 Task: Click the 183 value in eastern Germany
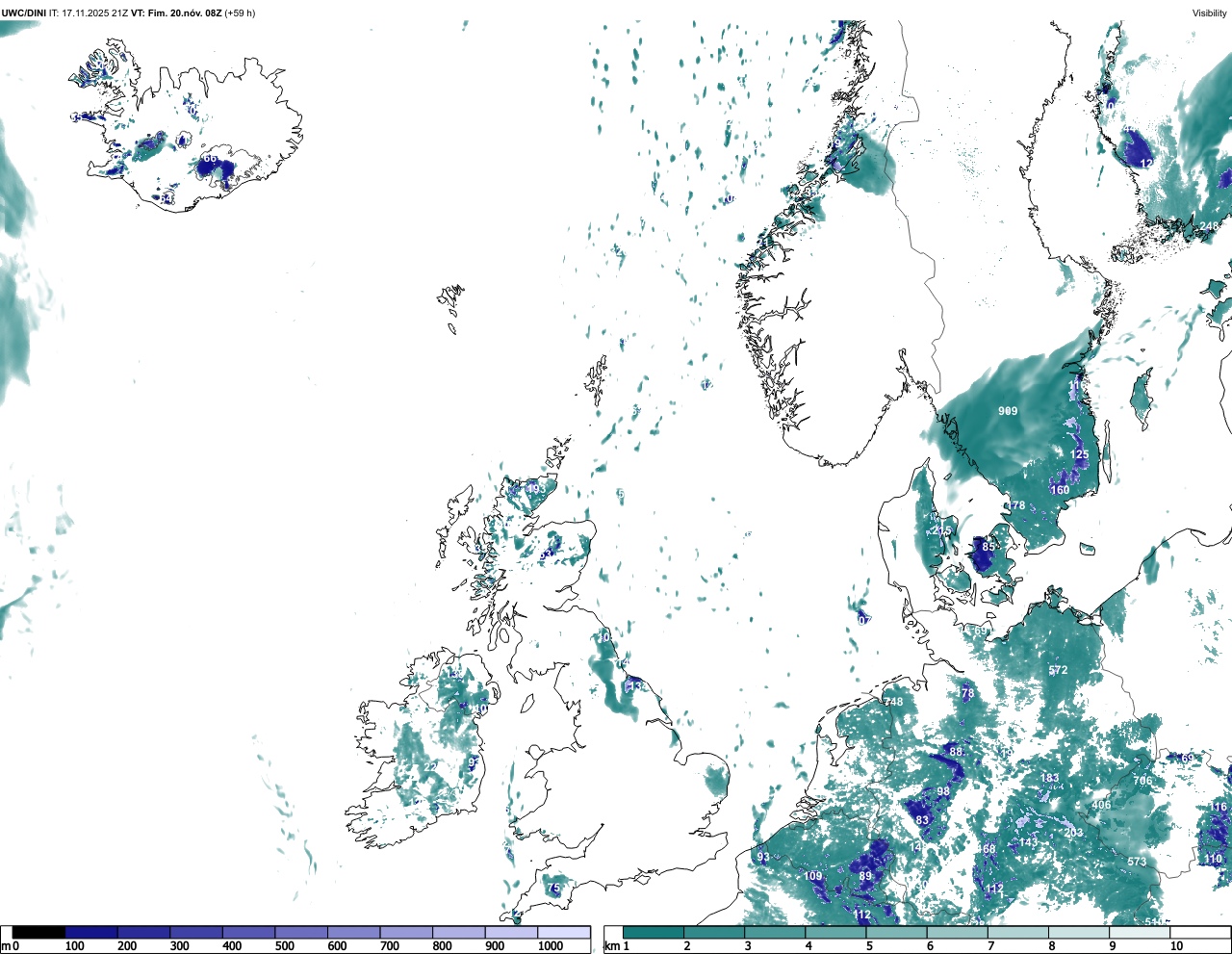tap(1049, 778)
